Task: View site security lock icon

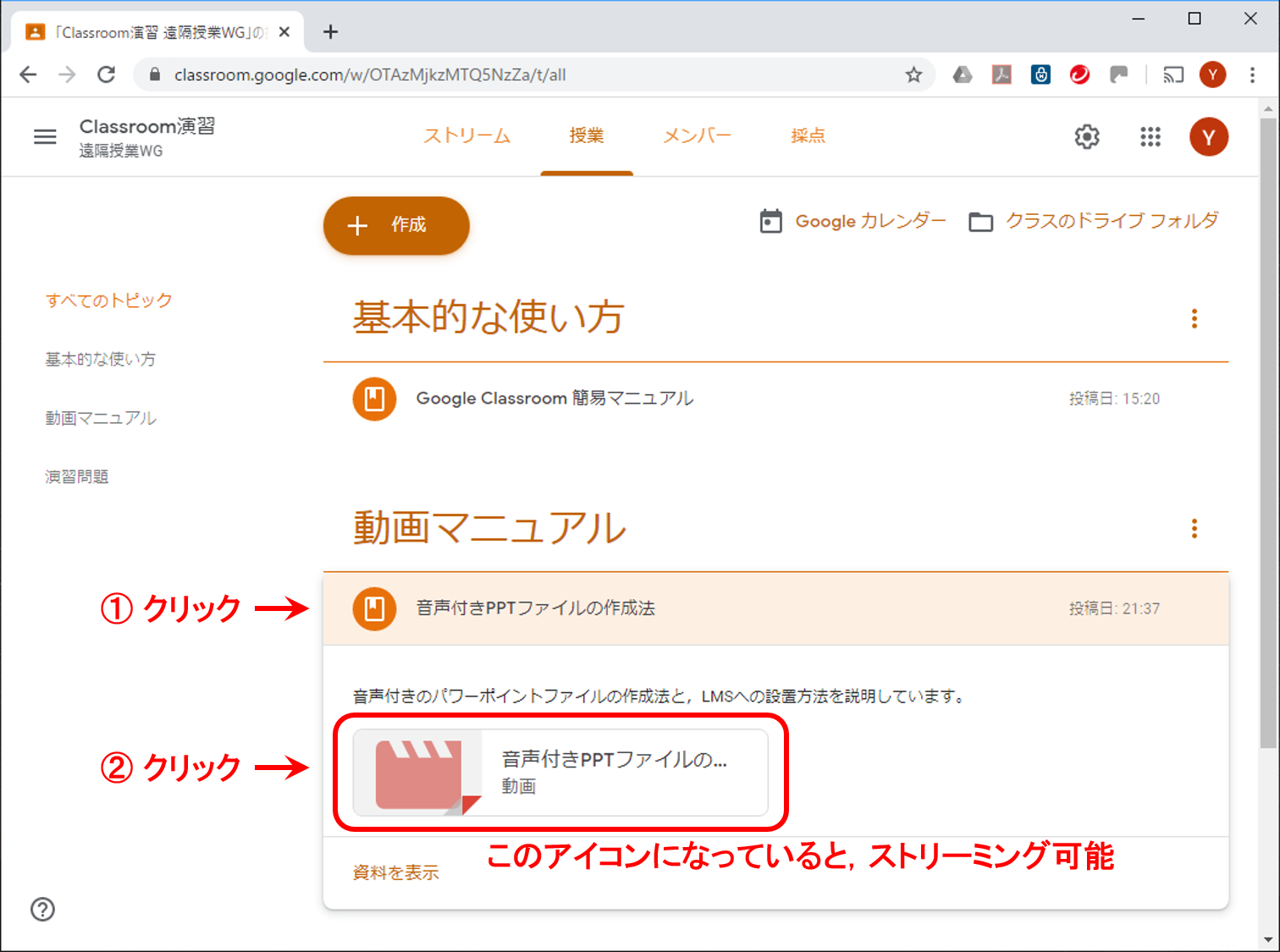Action: [x=154, y=74]
